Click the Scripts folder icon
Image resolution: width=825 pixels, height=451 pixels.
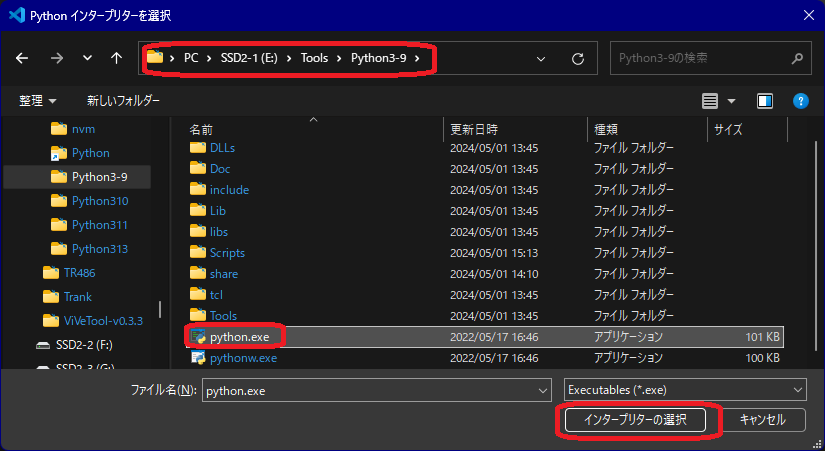point(198,253)
